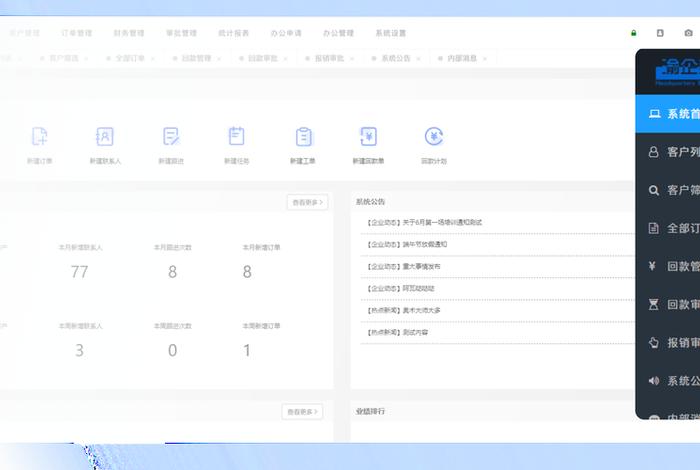
Task: Open 回款管理 yen item in sidebar
Action: coord(667,266)
